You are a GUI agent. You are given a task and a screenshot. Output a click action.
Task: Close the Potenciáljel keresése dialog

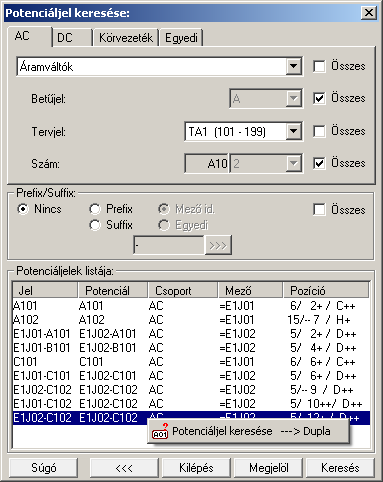pos(369,13)
